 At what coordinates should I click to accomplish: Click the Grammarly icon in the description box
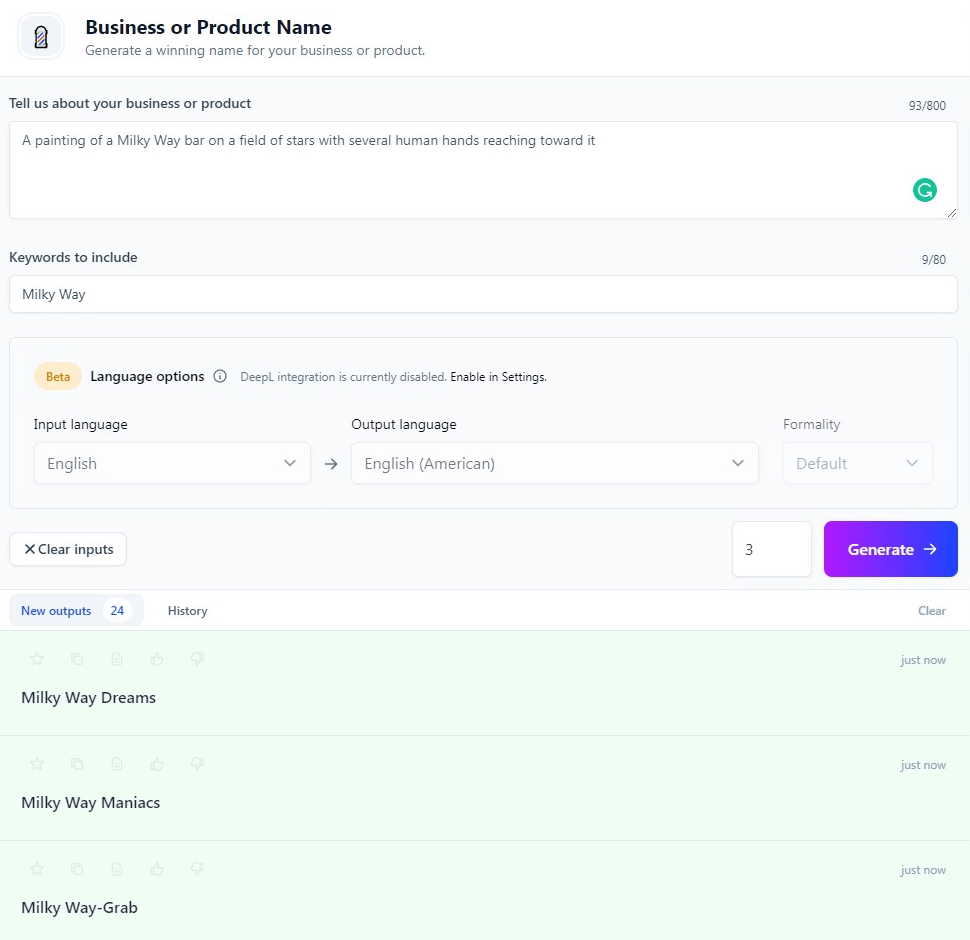click(924, 190)
